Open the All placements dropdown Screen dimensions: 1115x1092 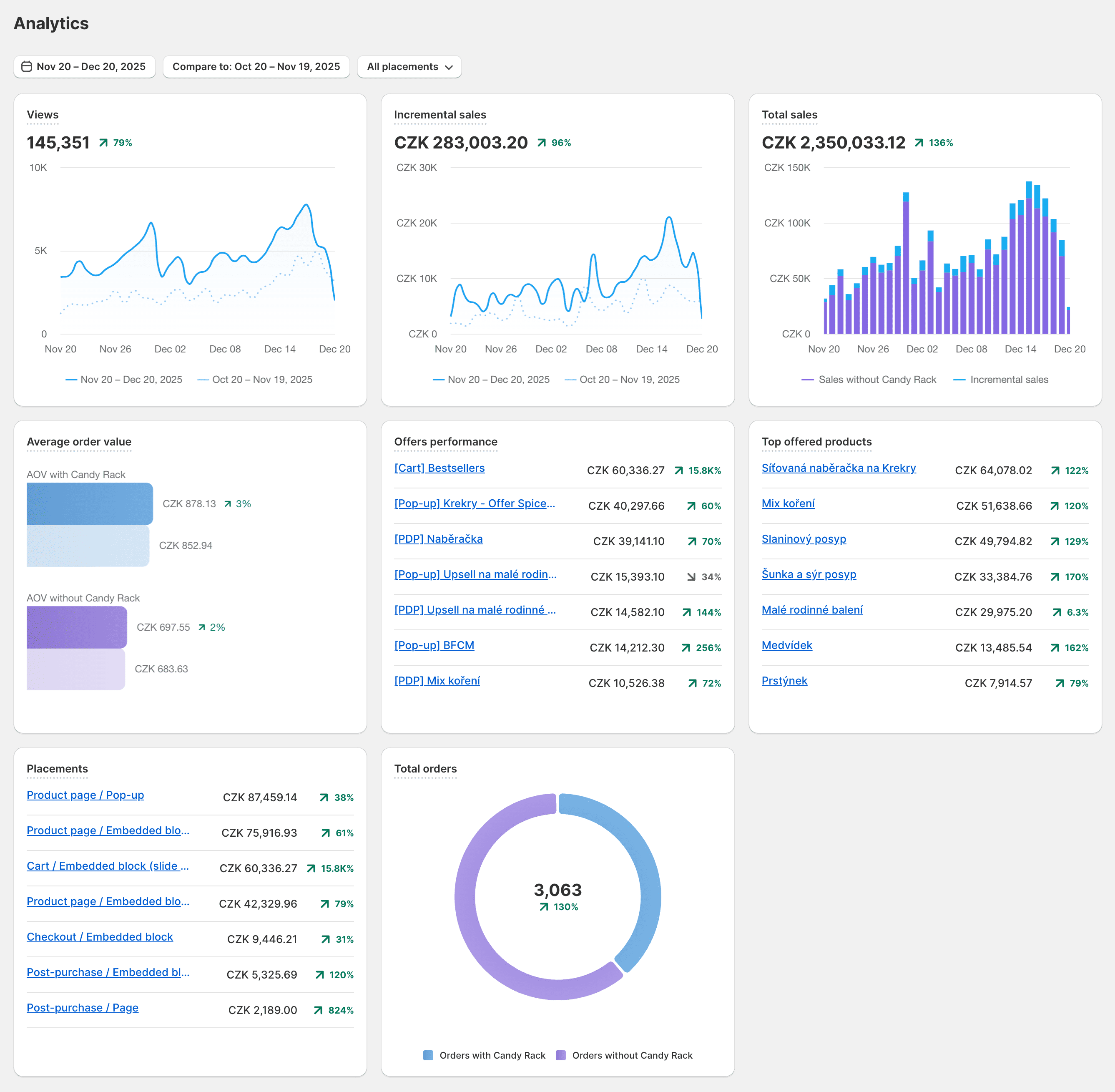409,67
